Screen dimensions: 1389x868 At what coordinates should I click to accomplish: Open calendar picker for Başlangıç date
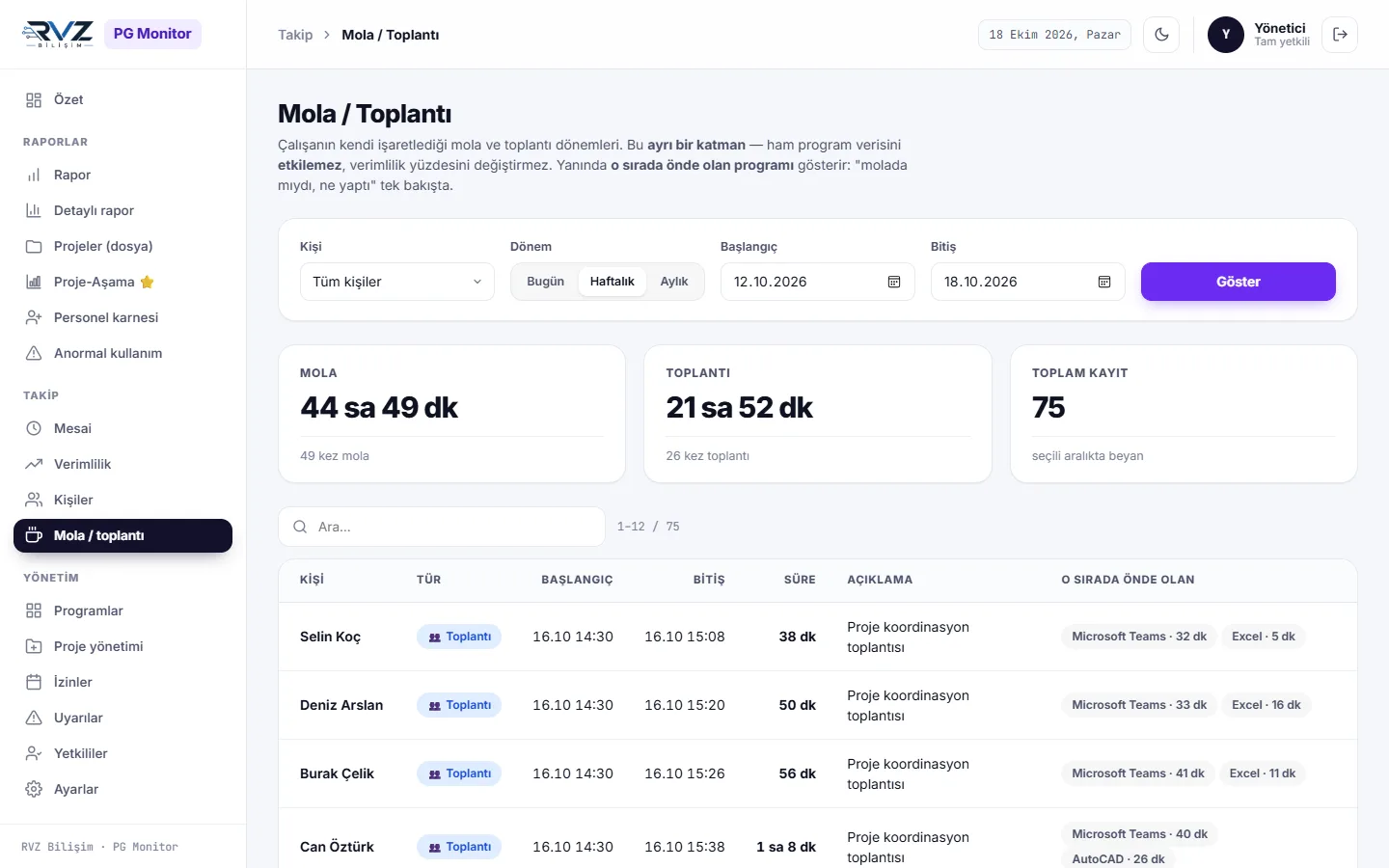(x=894, y=282)
